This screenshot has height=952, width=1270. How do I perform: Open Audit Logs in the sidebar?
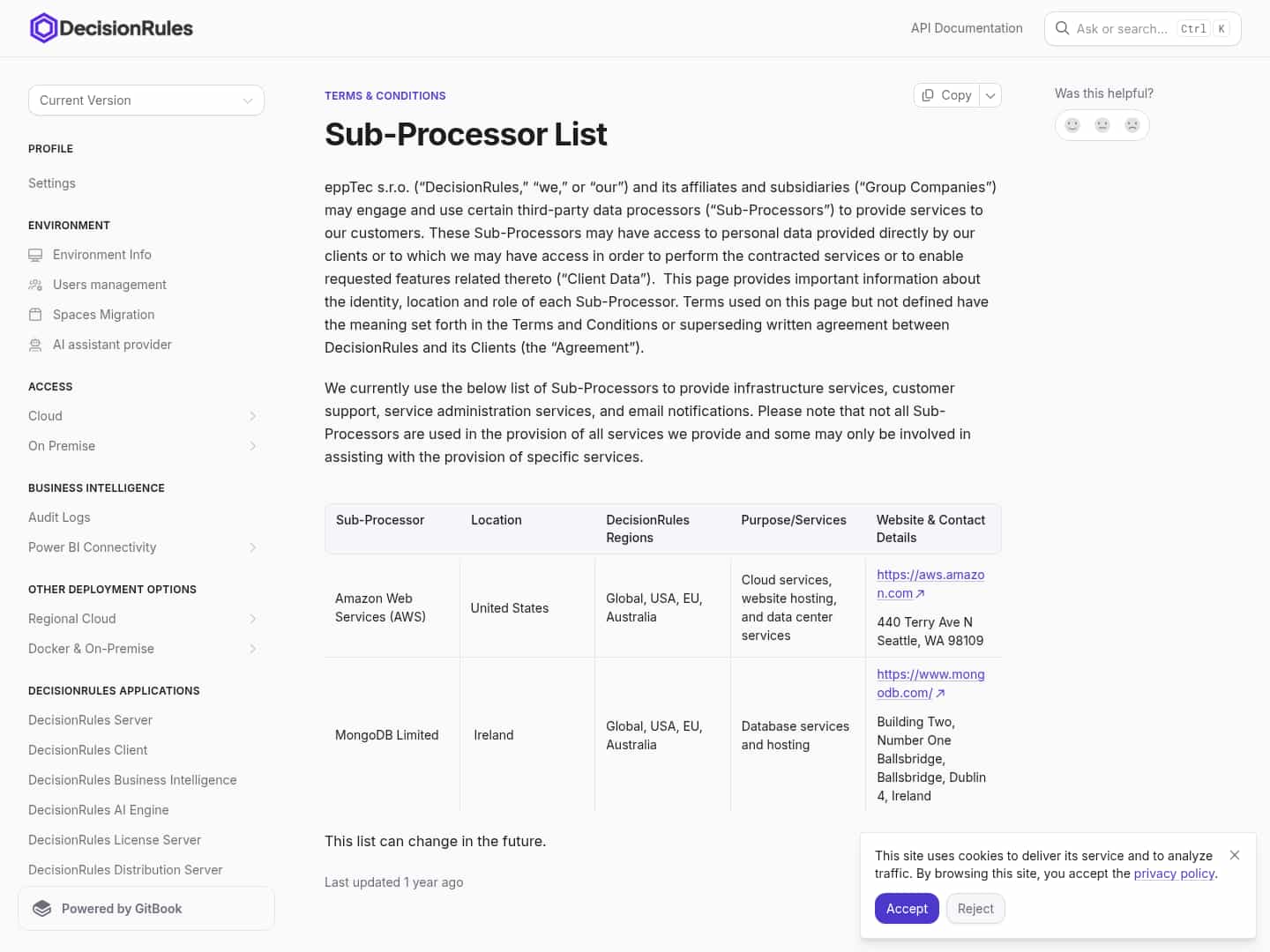59,517
